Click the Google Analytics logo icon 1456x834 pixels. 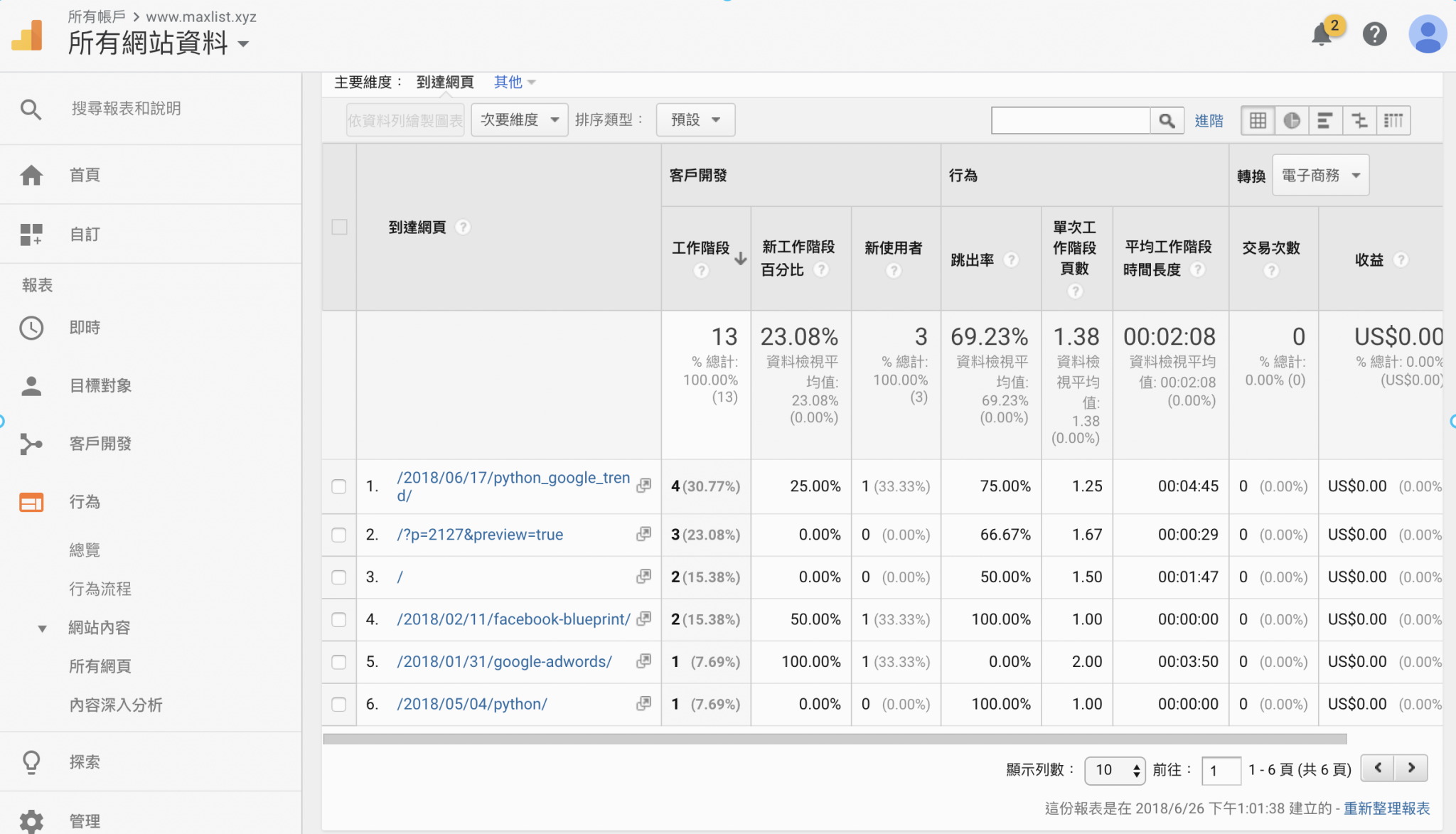tap(28, 36)
